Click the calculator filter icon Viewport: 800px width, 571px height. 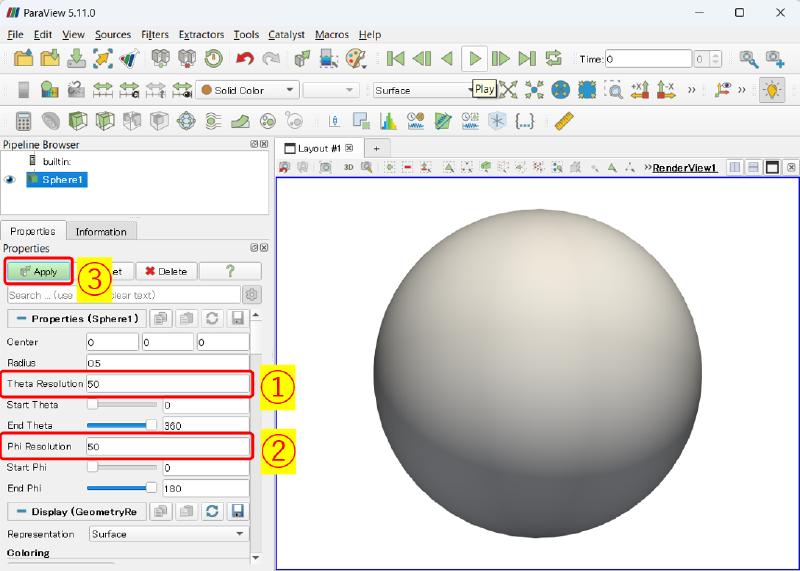pos(24,121)
